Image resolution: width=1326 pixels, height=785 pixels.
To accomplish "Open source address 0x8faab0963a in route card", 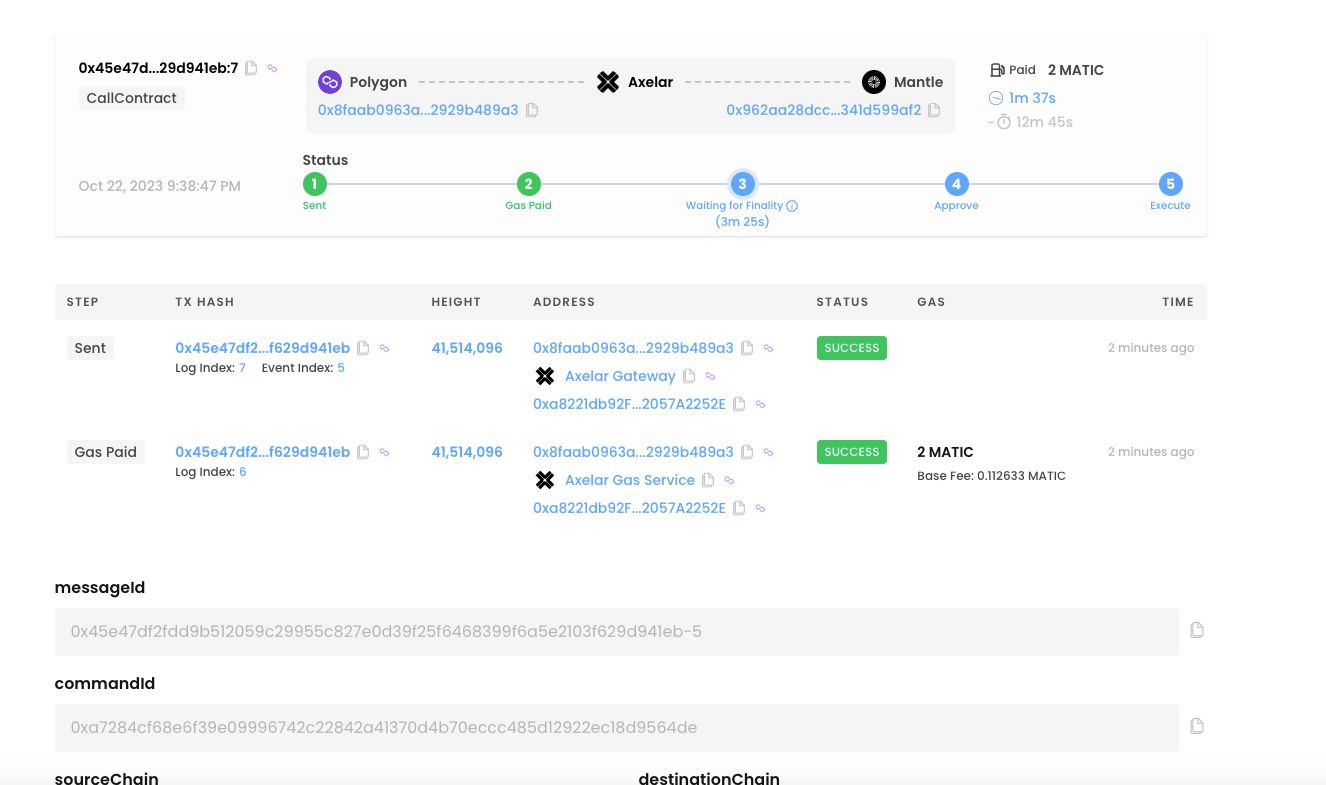I will 418,110.
